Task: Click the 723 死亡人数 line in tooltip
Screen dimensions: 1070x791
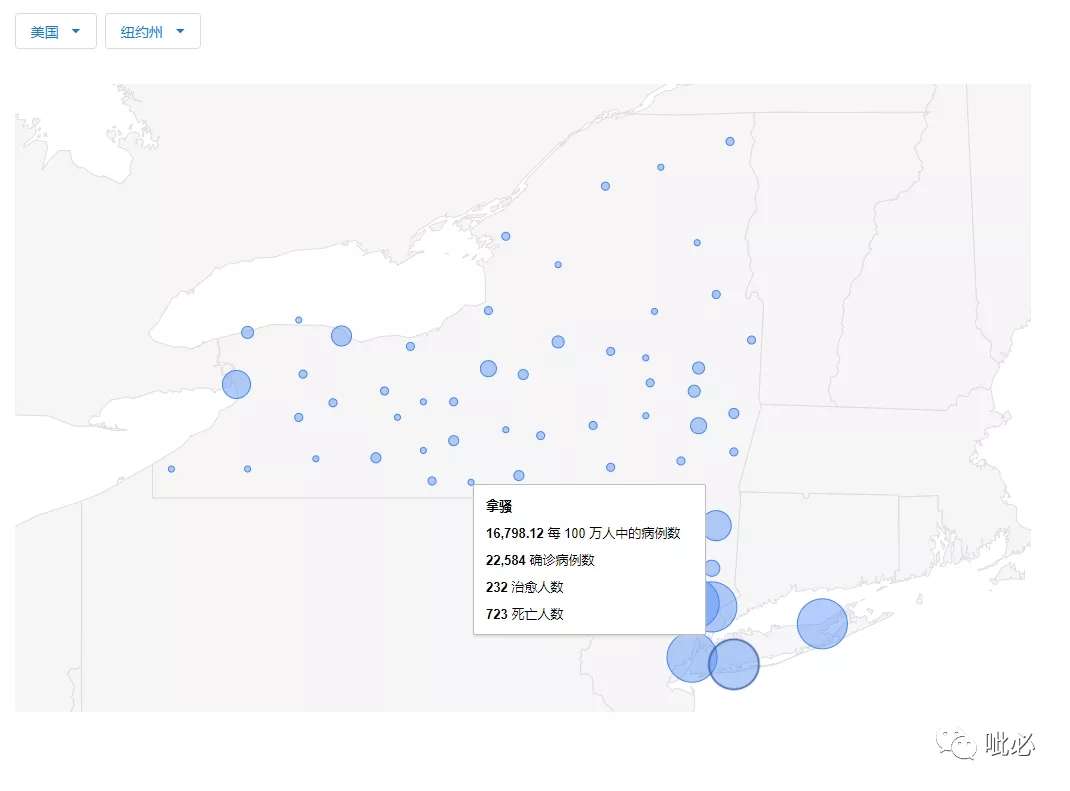Action: pos(524,614)
